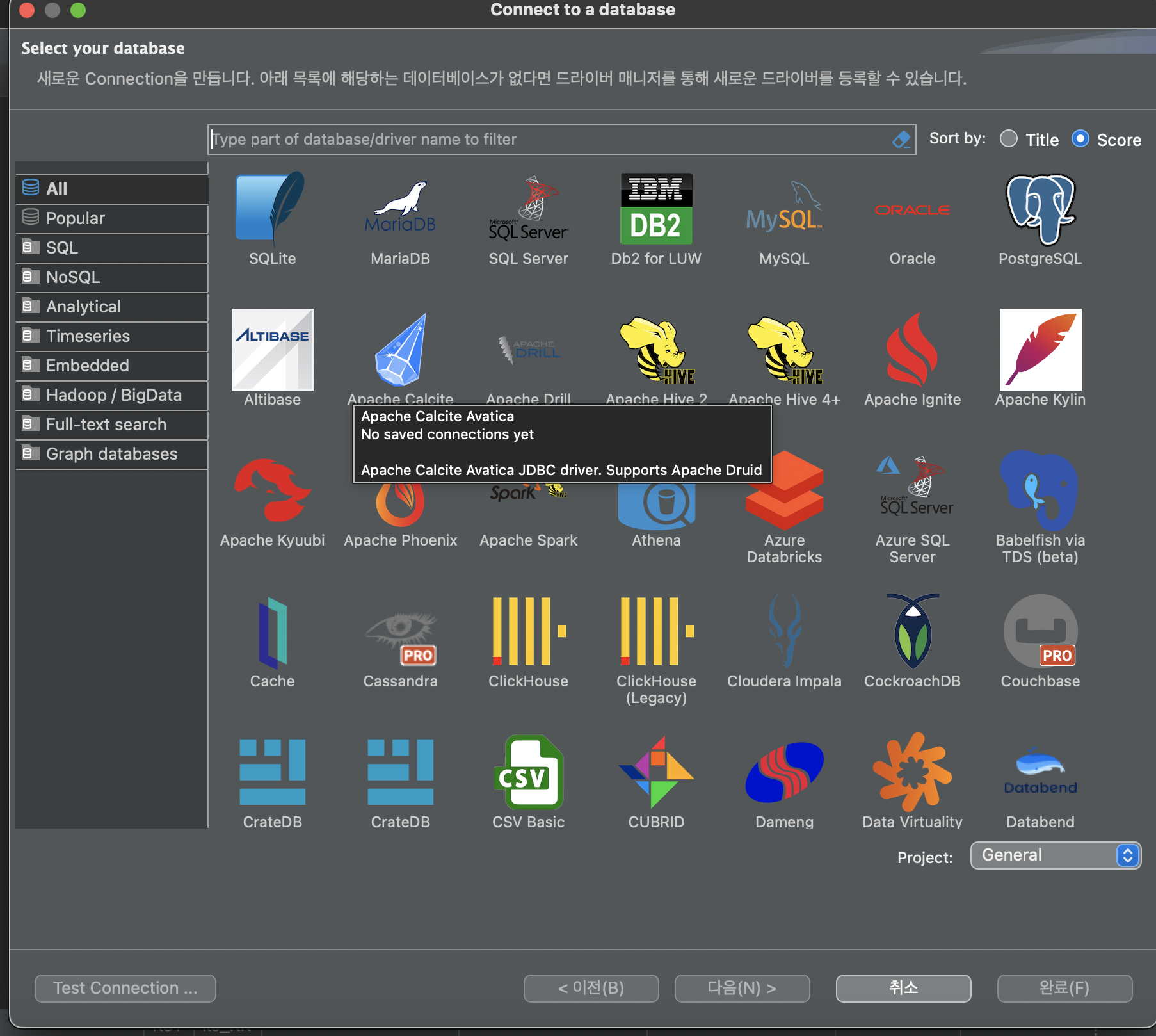Pick the Apache Drill icon
The height and width of the screenshot is (1036, 1156).
point(528,350)
